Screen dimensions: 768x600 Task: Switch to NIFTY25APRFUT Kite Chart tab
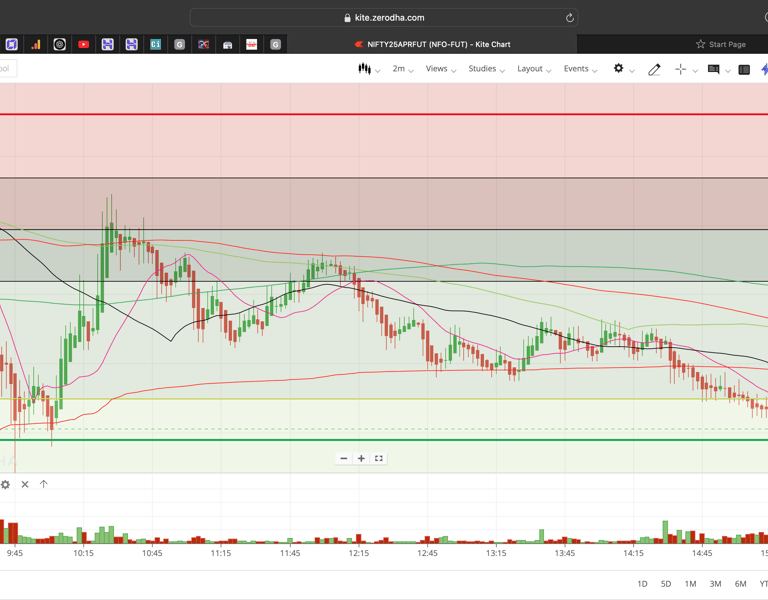[x=432, y=44]
